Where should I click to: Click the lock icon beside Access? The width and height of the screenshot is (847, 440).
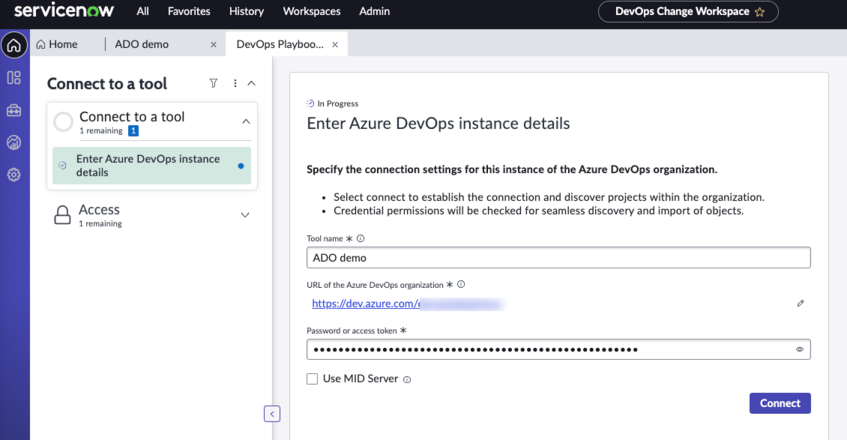(x=62, y=215)
